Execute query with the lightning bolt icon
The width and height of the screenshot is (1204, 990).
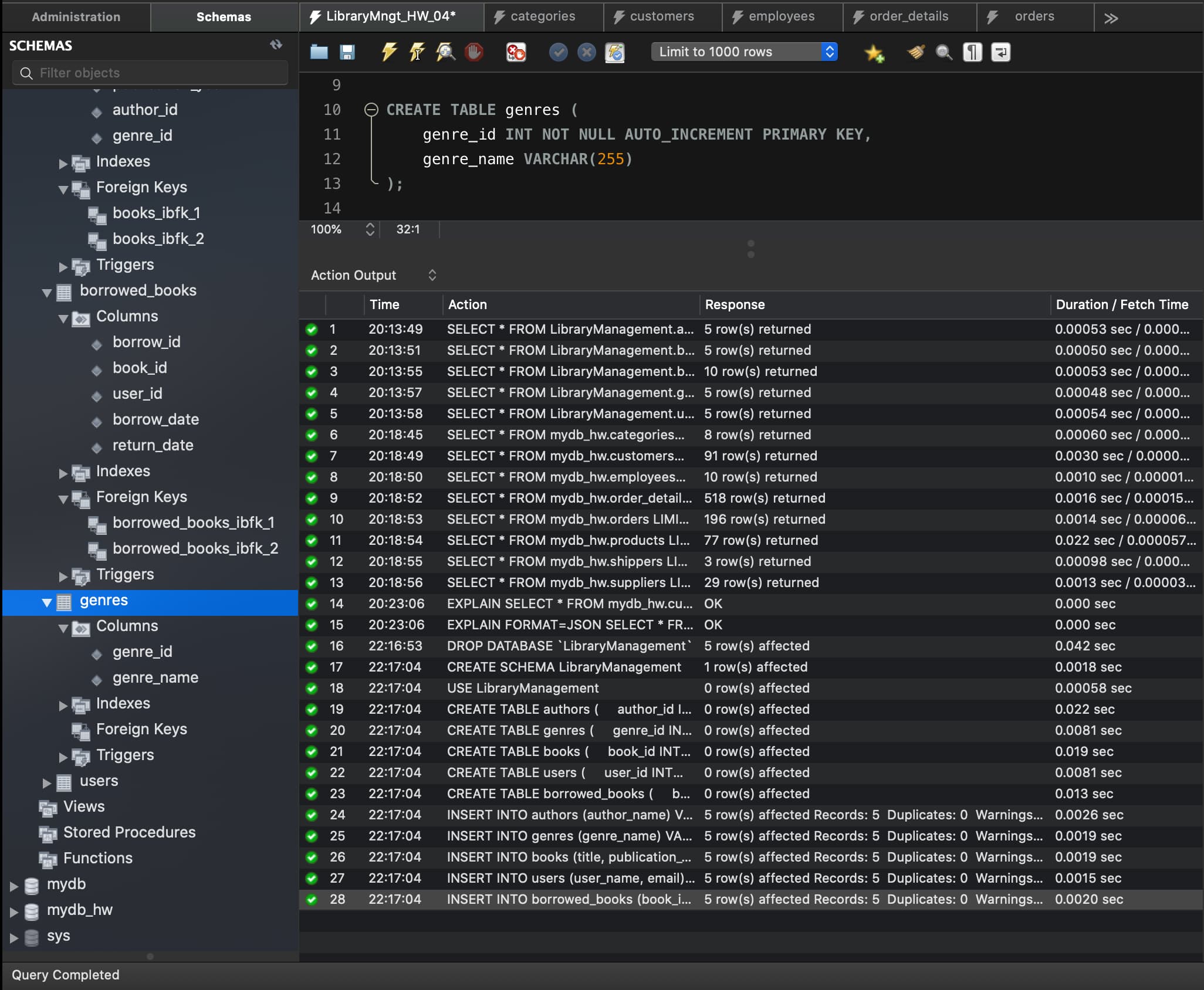coord(388,52)
